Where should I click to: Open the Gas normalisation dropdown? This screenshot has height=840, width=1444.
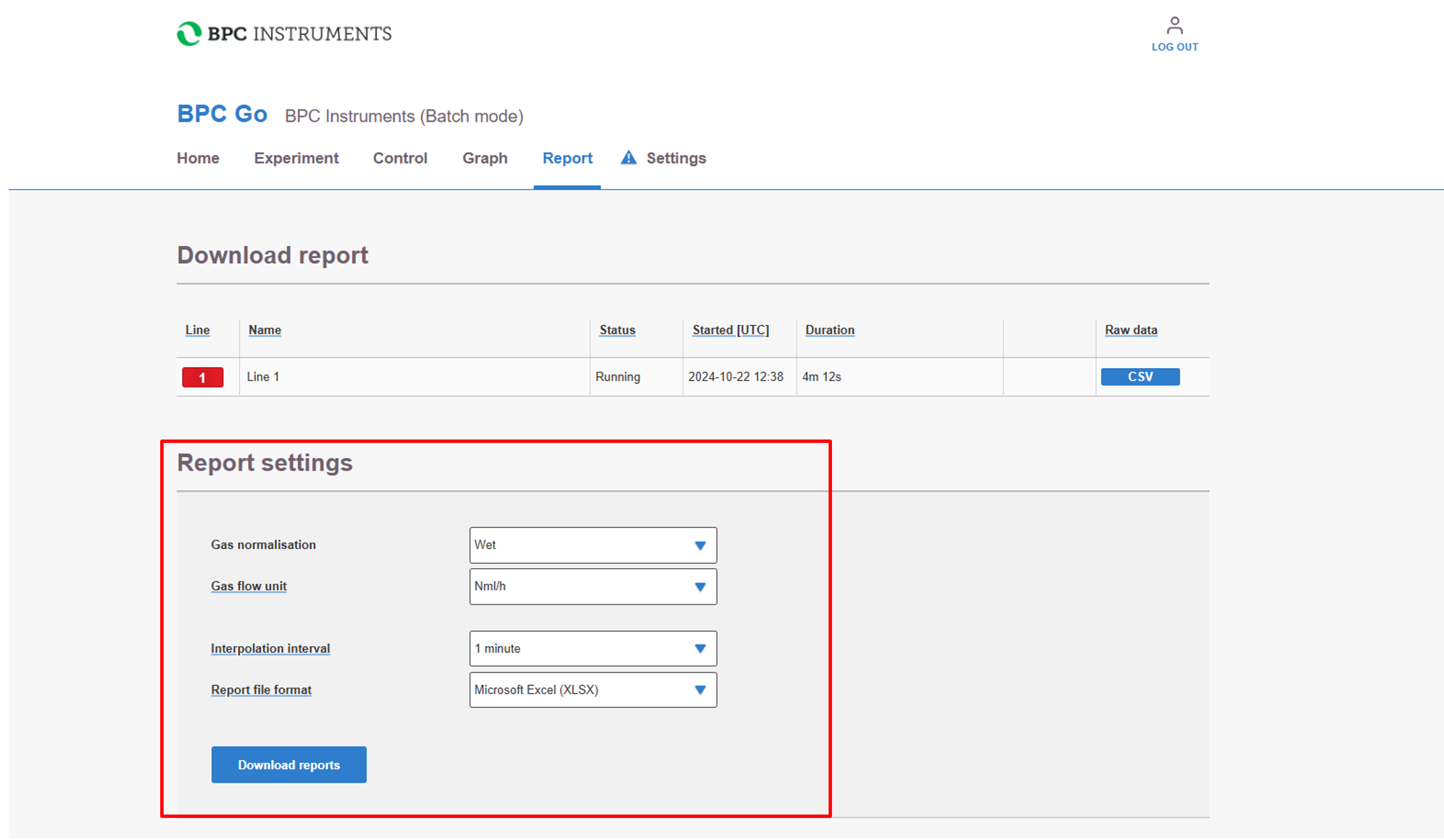pyautogui.click(x=593, y=545)
